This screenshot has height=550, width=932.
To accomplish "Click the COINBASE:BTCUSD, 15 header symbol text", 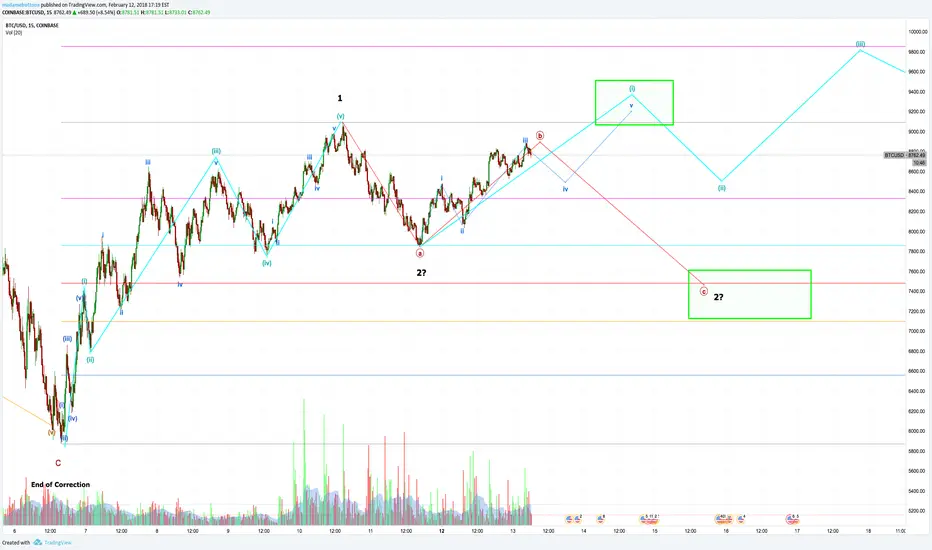I will pos(26,12).
